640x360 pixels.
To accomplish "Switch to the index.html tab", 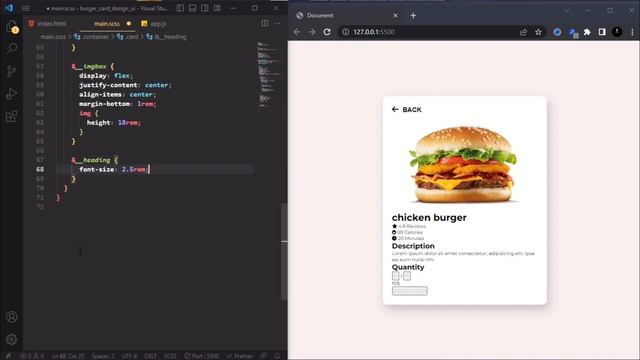I will coord(47,24).
